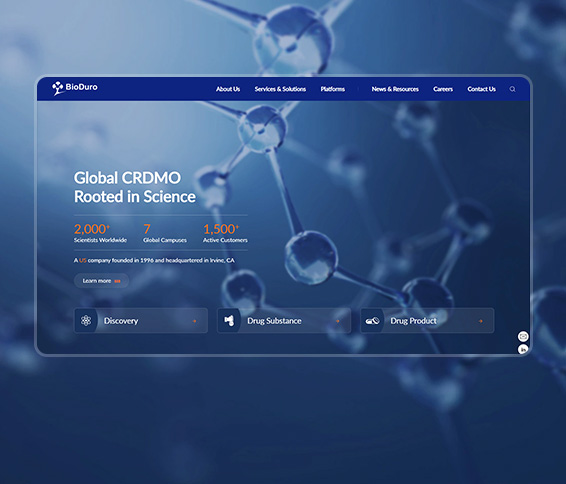
Task: Click the Drug Product pill icon
Action: coord(372,321)
